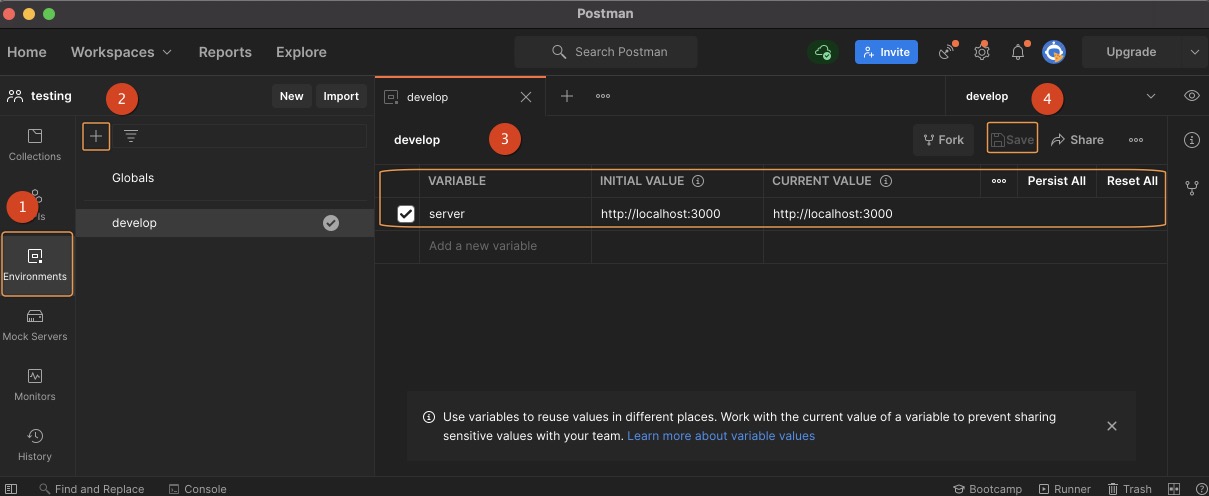Open the user avatar menu

[x=1054, y=52]
